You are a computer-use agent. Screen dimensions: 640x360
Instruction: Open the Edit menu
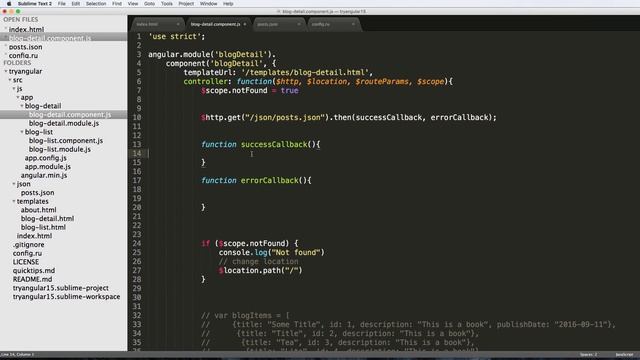click(76, 4)
